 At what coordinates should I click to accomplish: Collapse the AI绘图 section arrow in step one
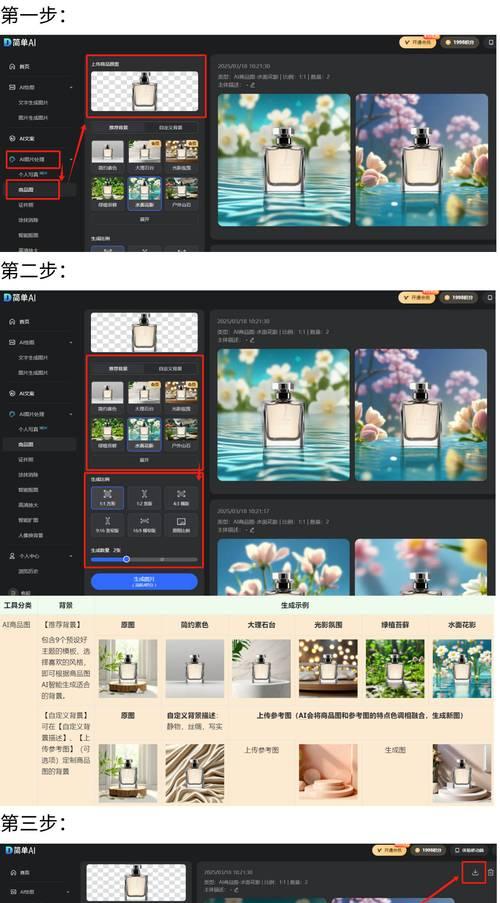[71, 88]
